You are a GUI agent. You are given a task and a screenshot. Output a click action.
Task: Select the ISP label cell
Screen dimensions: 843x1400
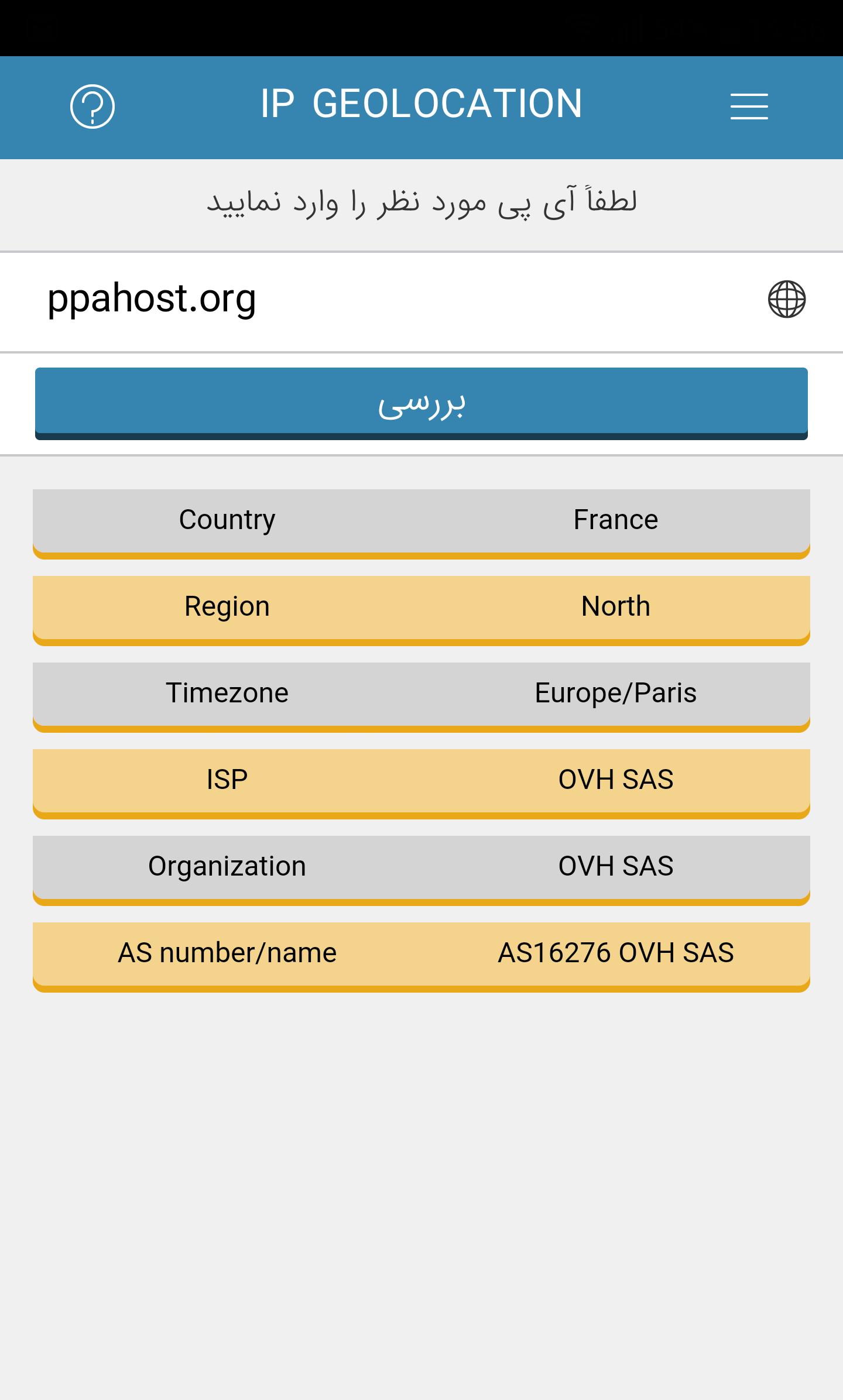[227, 780]
